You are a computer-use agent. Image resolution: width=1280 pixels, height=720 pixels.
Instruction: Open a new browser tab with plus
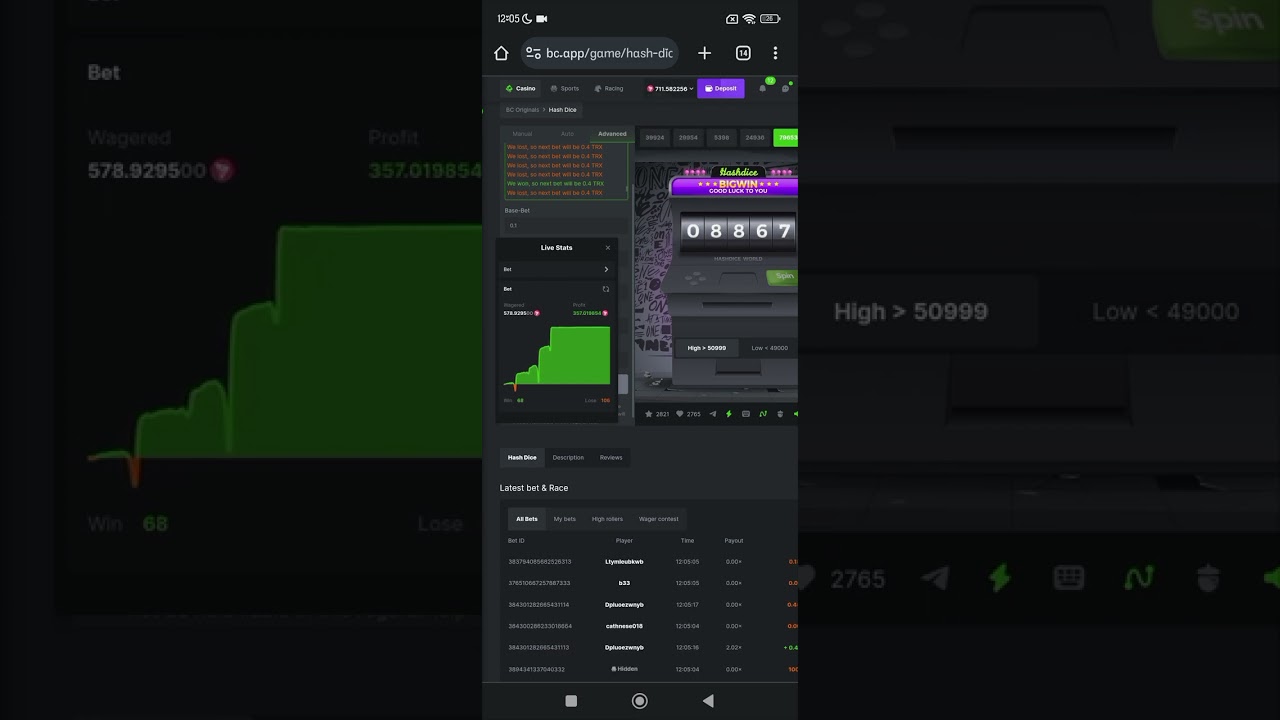click(x=704, y=53)
